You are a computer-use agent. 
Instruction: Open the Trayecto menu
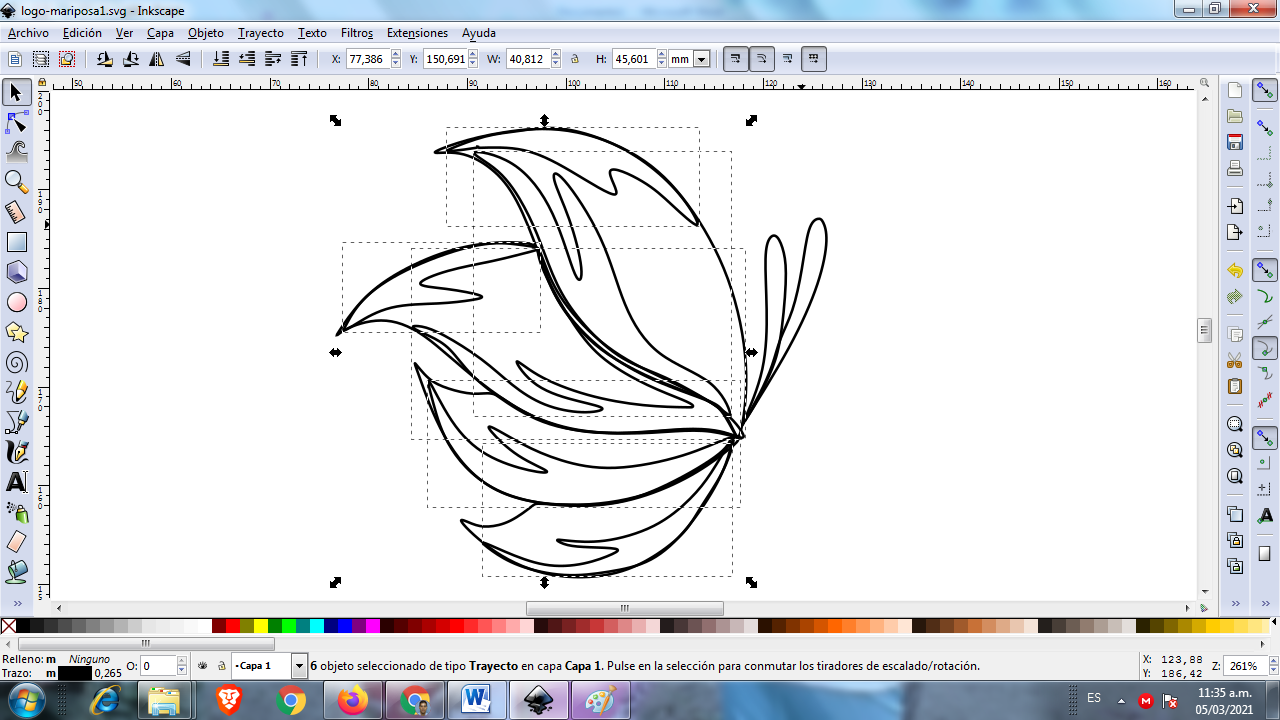[x=261, y=33]
